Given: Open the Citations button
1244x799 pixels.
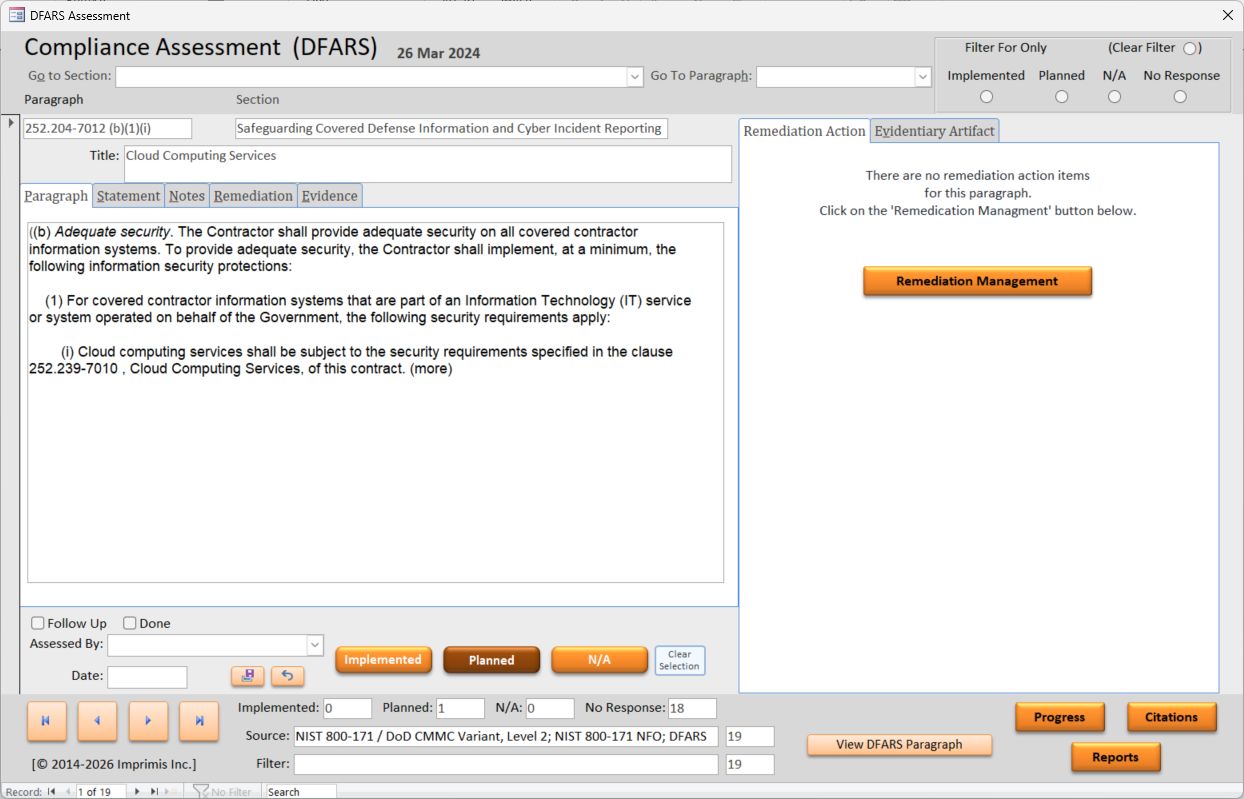Looking at the screenshot, I should pos(1172,717).
